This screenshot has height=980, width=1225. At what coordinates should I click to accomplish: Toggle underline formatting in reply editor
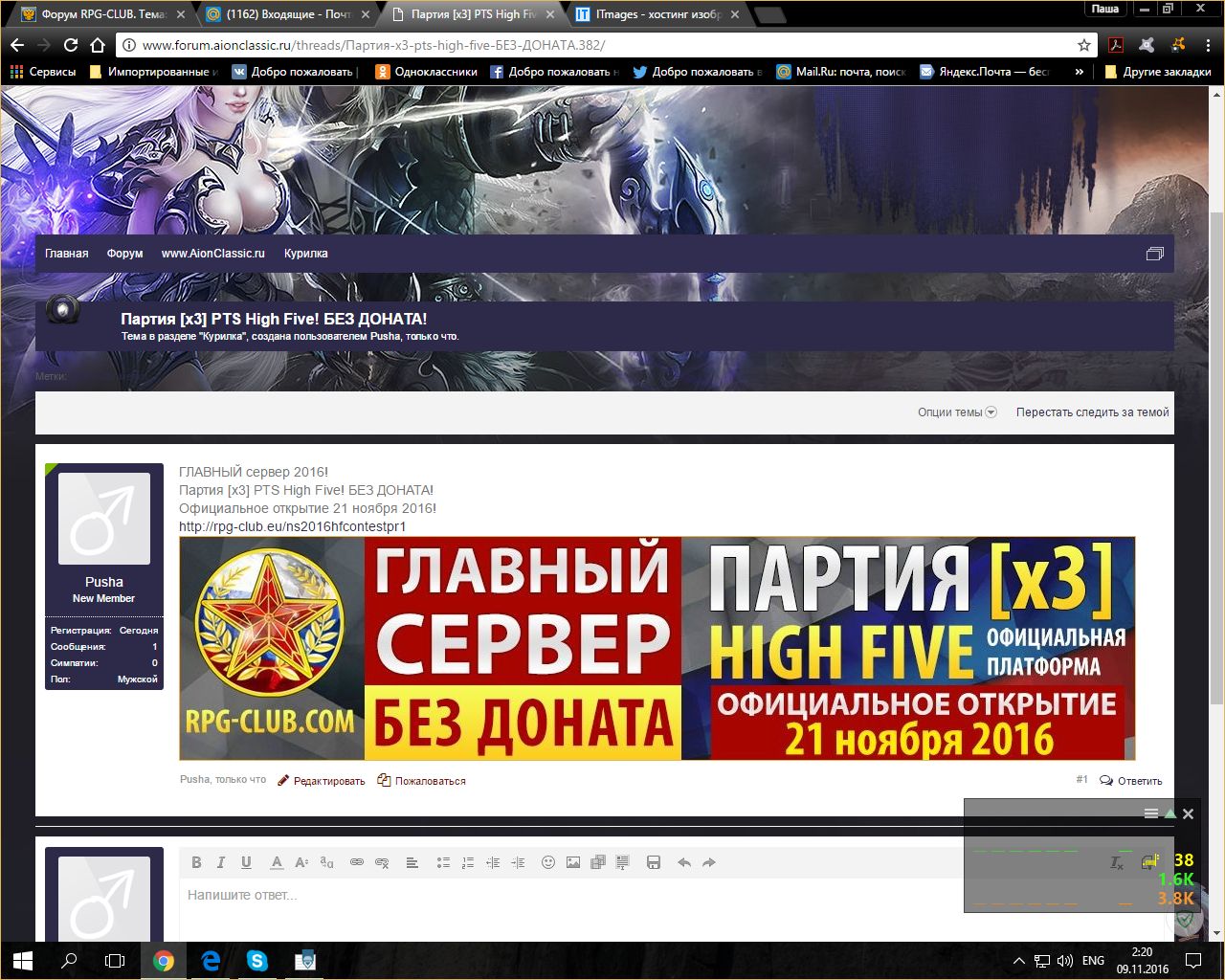(x=246, y=862)
